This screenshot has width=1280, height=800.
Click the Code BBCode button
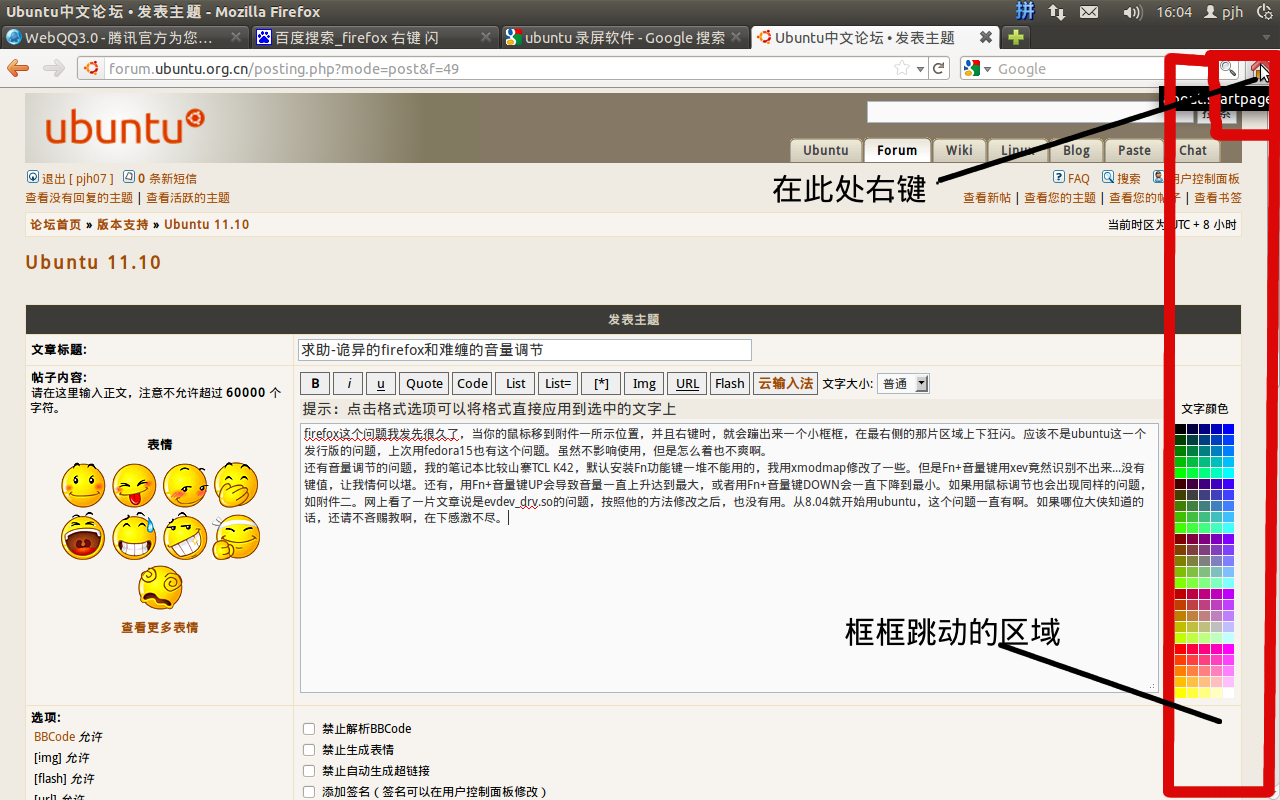(472, 384)
